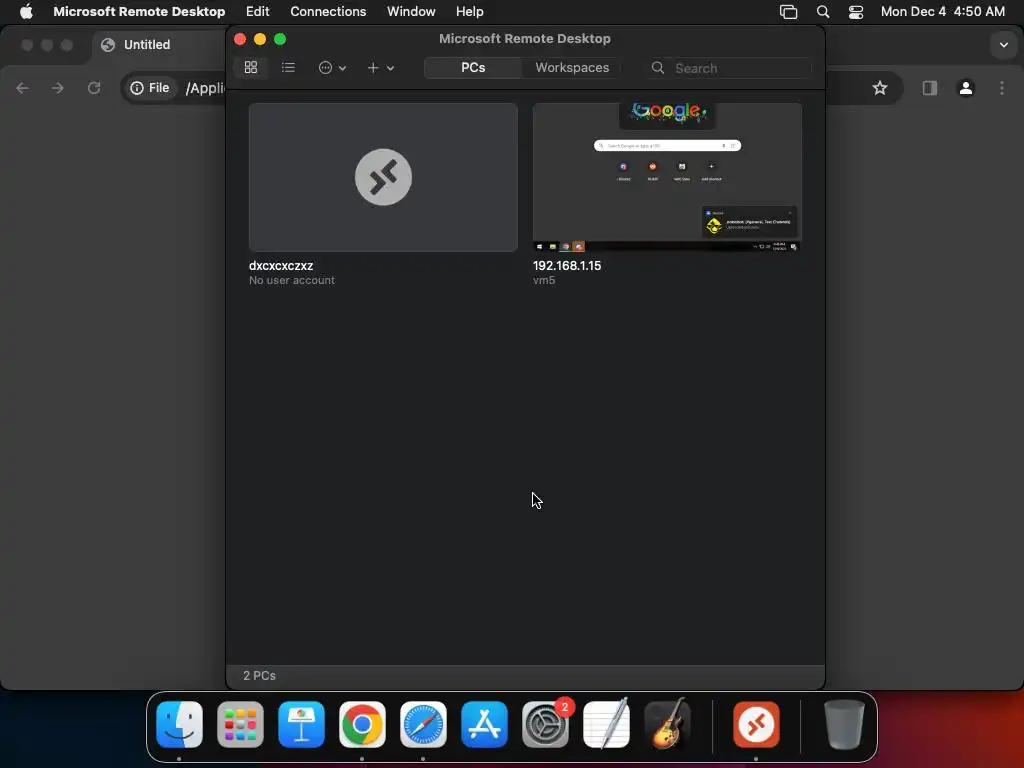Viewport: 1024px width, 768px height.
Task: Open Chrome's three-dot menu
Action: tap(1002, 88)
